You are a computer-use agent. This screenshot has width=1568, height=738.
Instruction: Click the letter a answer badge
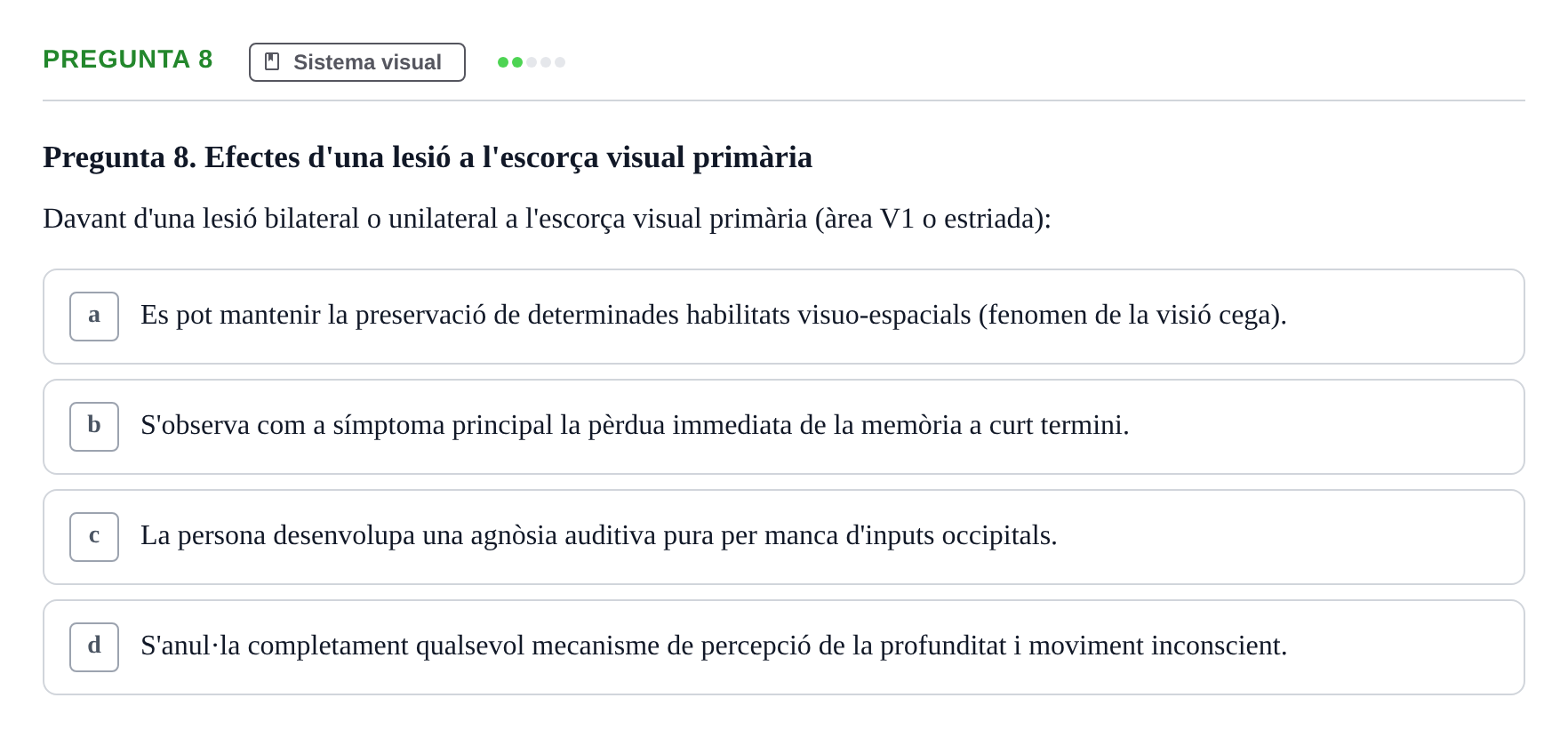tap(94, 317)
